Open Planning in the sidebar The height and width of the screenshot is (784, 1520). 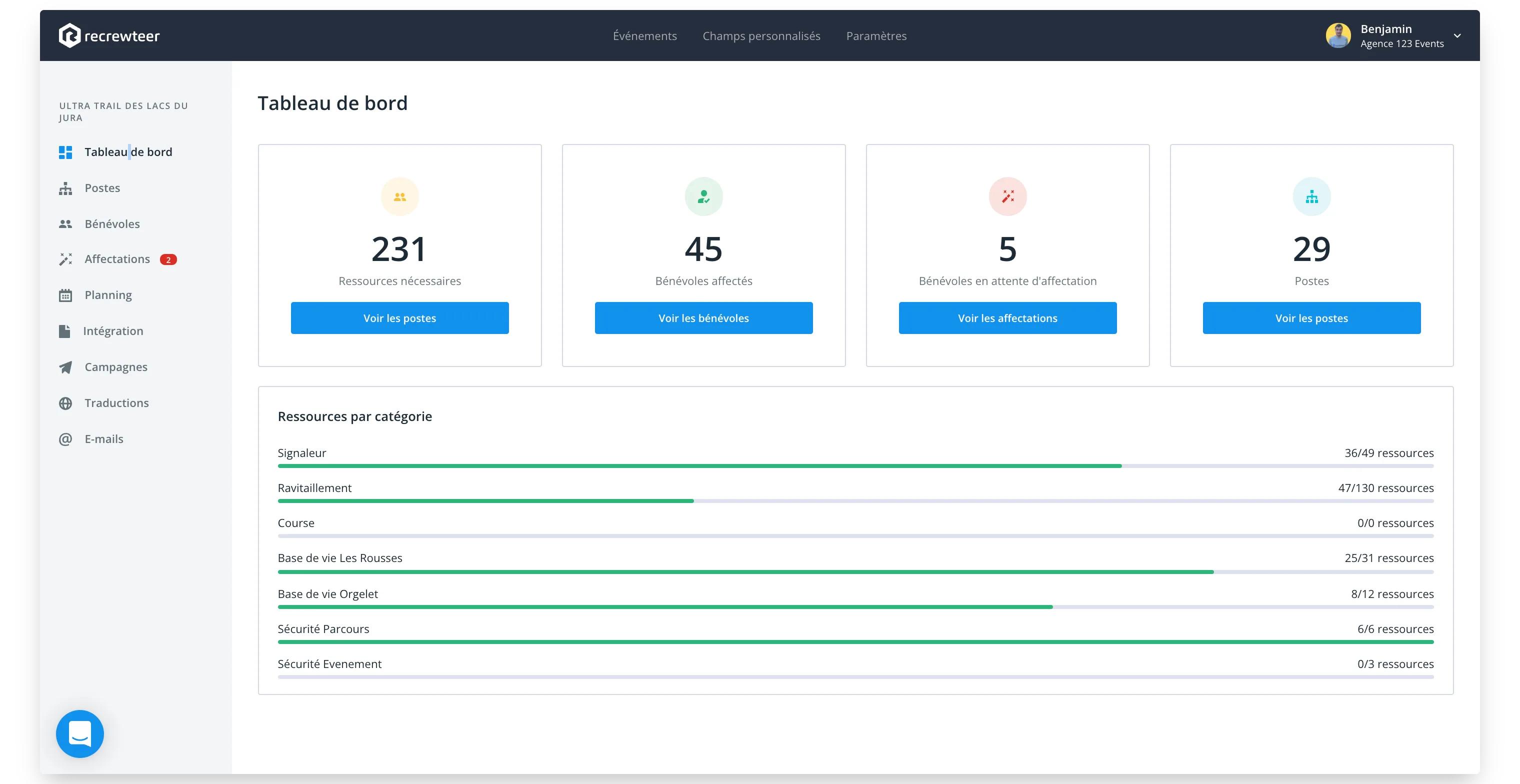tap(108, 295)
